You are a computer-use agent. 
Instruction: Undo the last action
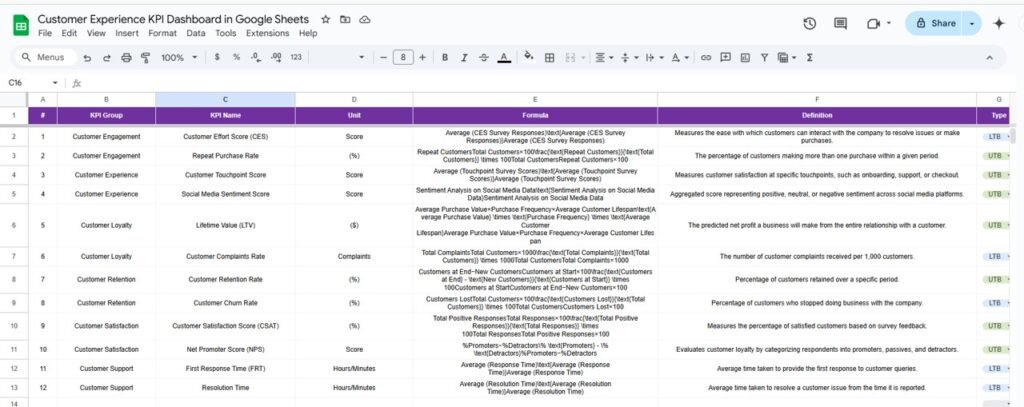pyautogui.click(x=87, y=57)
